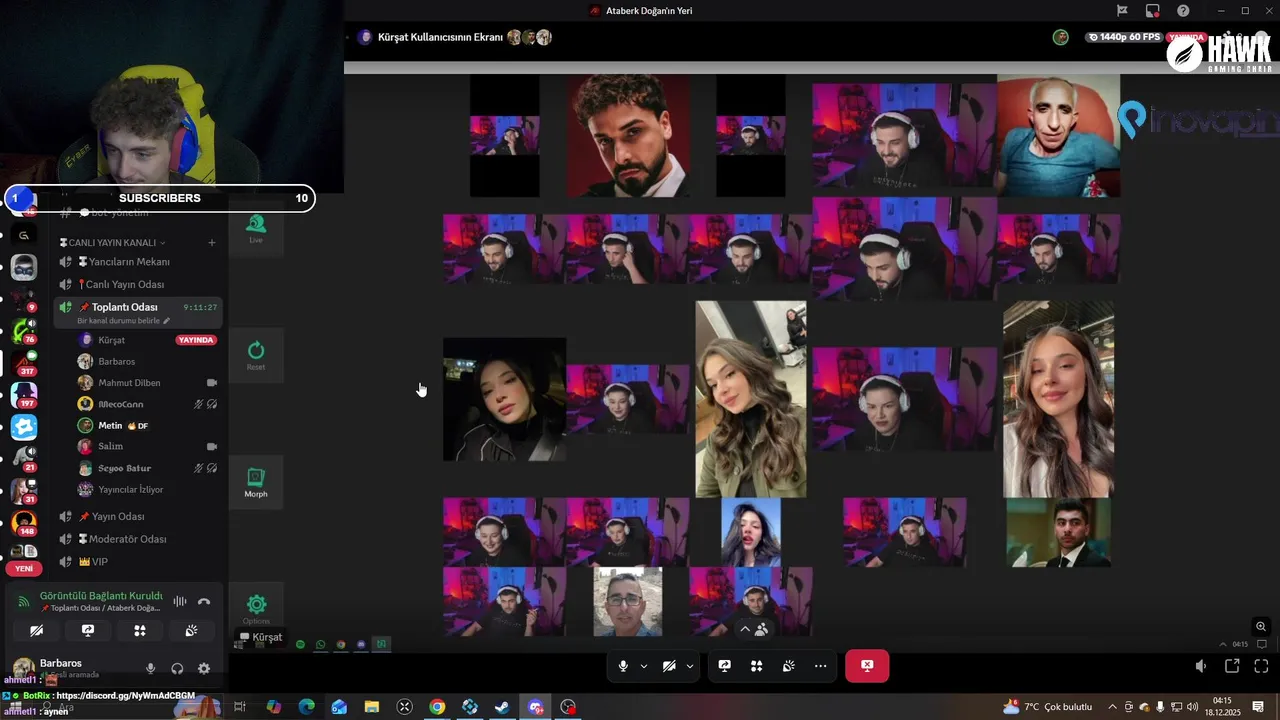Open elderly man in blue shirt video tile
Image resolution: width=1280 pixels, height=720 pixels.
click(x=1058, y=135)
